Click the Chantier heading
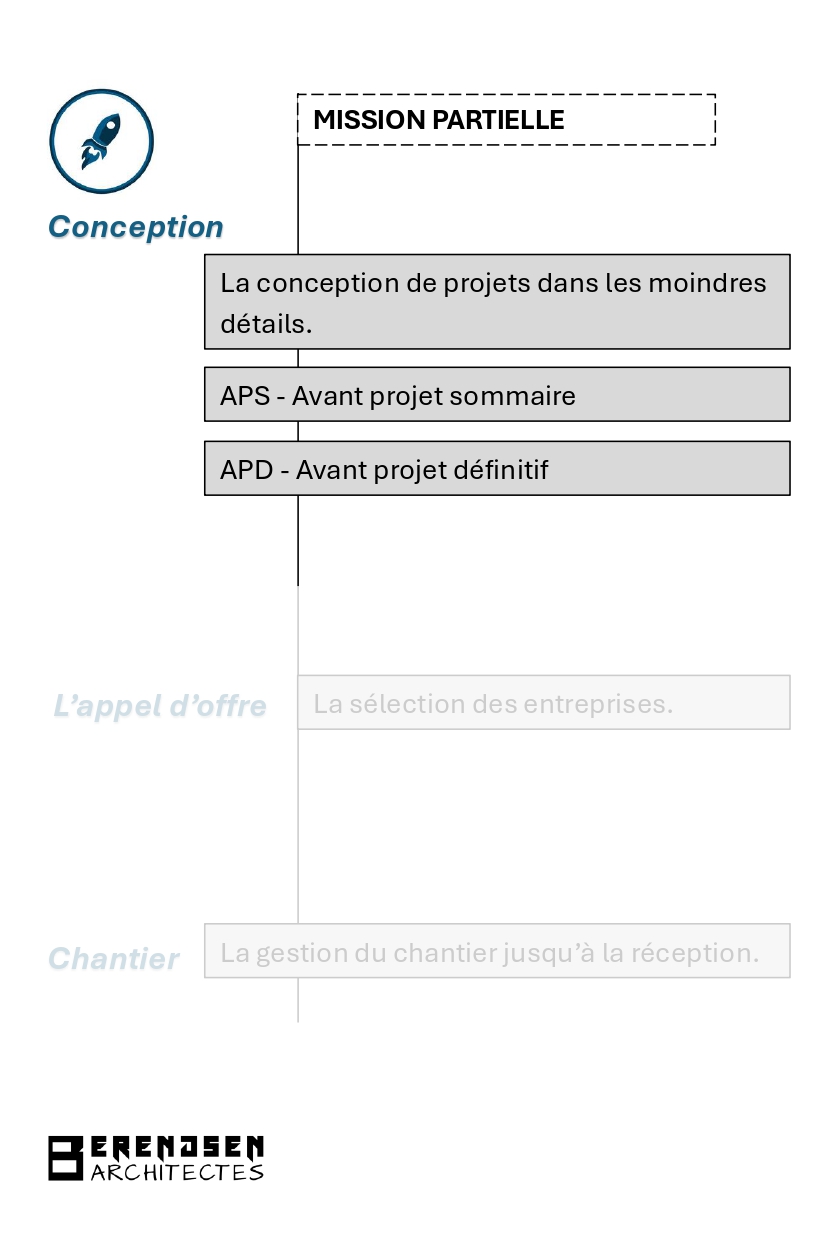Image resolution: width=827 pixels, height=1240 pixels. tap(114, 958)
